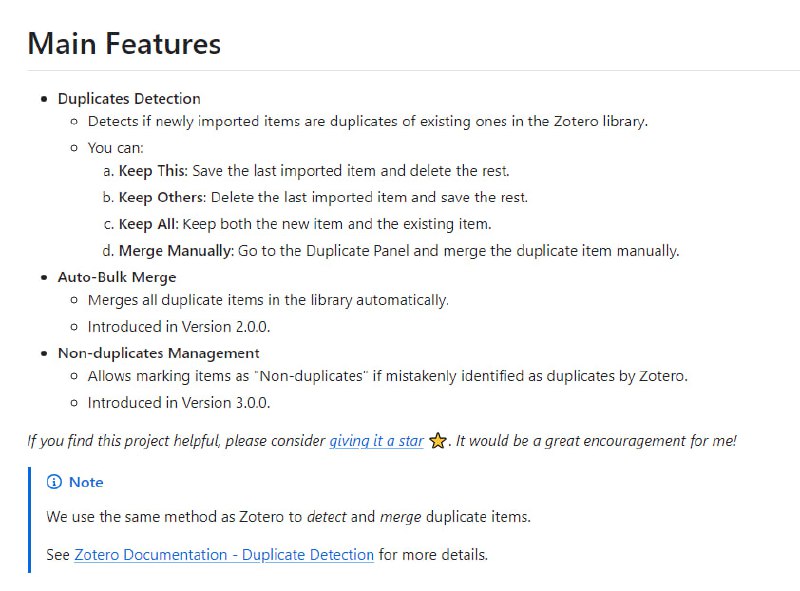The height and width of the screenshot is (591, 800).
Task: Open Zotero Documentation - Duplicate Detection link
Action: tap(224, 554)
